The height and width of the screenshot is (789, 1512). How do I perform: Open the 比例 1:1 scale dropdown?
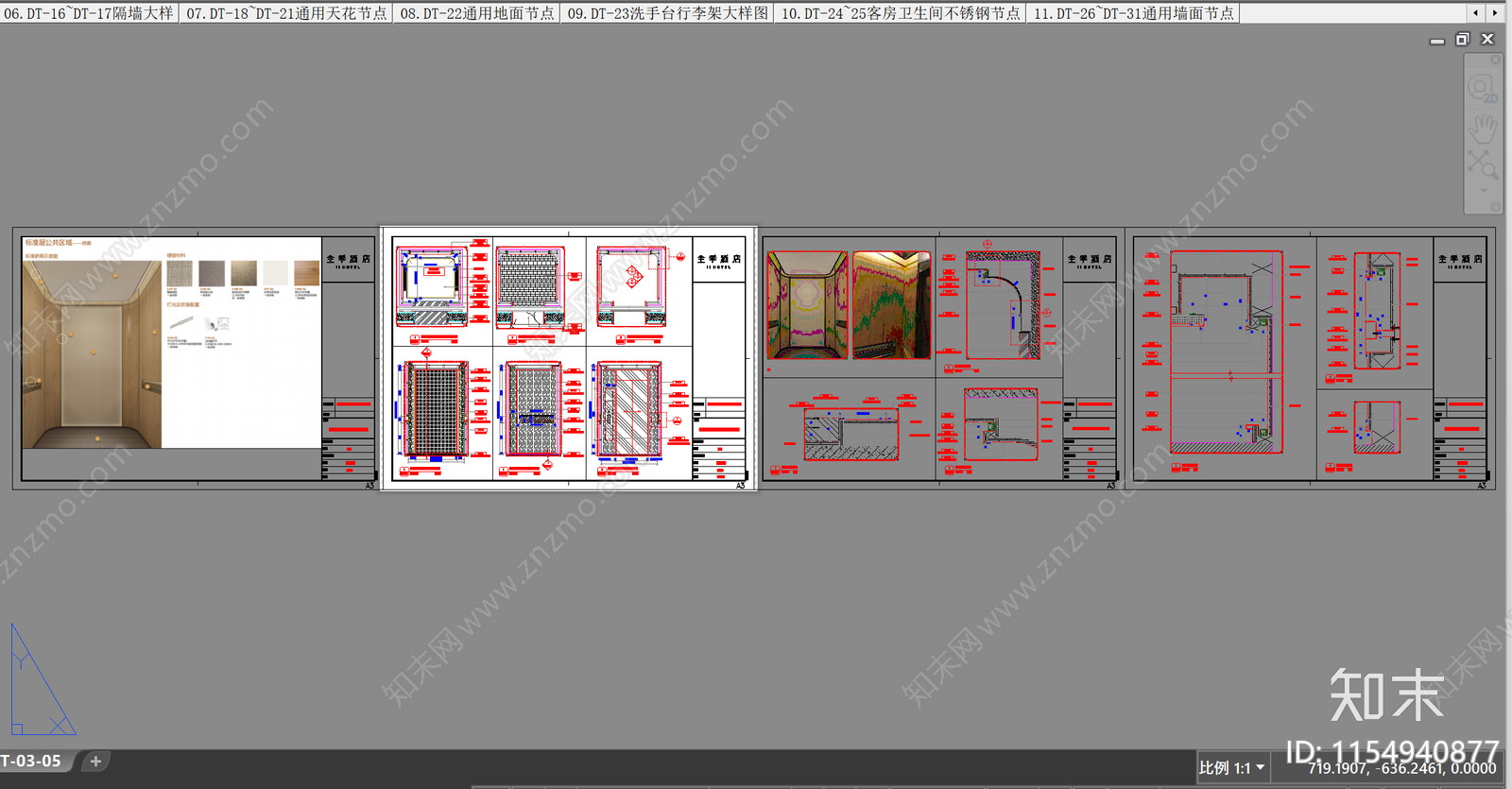1232,768
